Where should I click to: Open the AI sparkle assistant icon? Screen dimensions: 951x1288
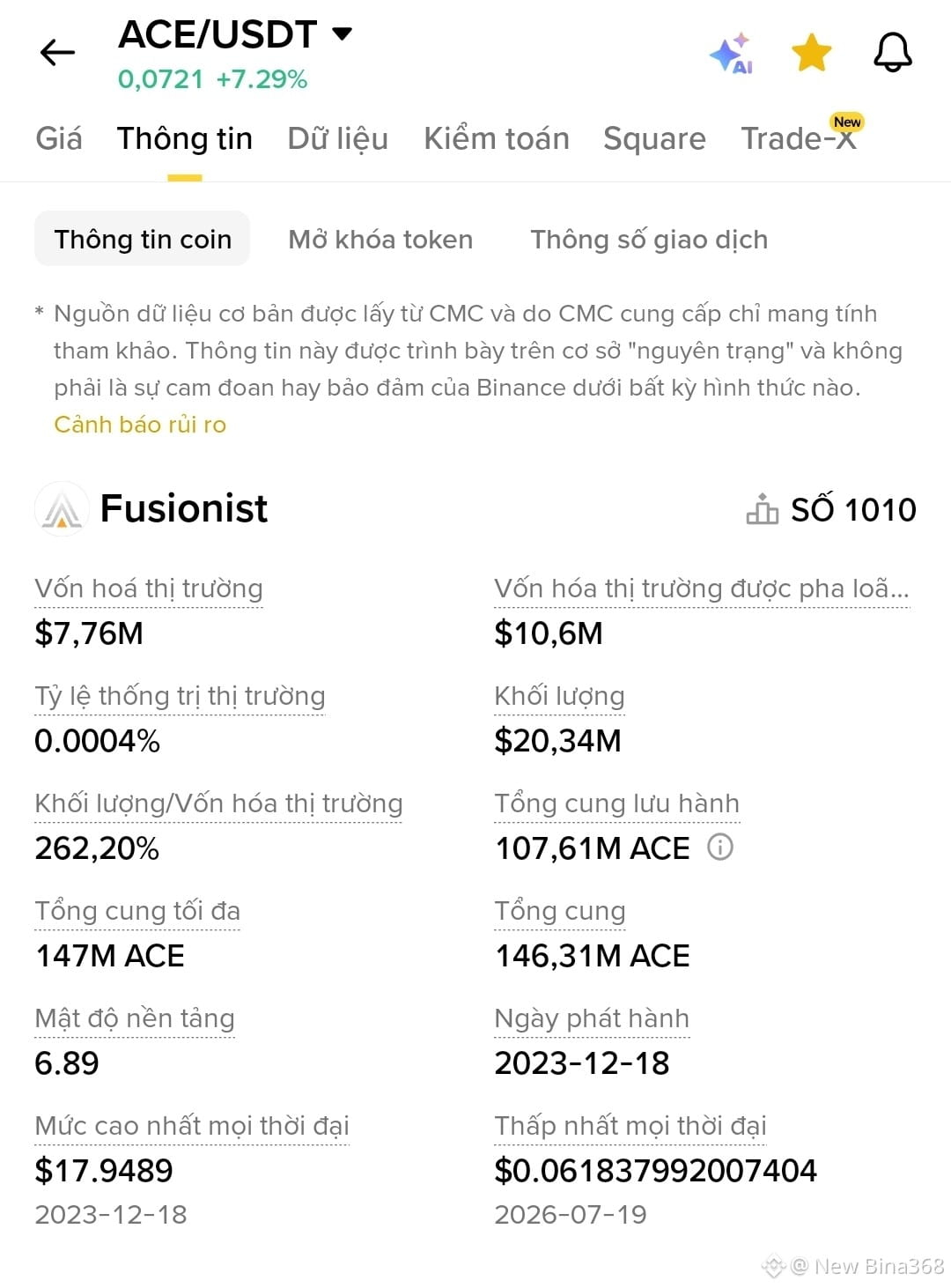pyautogui.click(x=732, y=54)
